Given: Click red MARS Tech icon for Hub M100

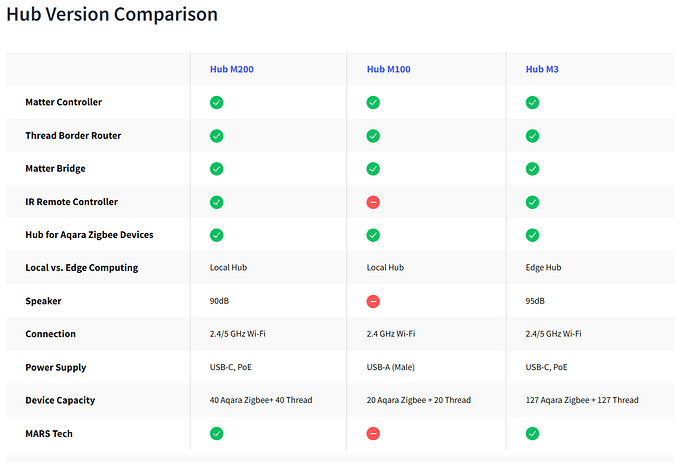Looking at the screenshot, I should (373, 433).
